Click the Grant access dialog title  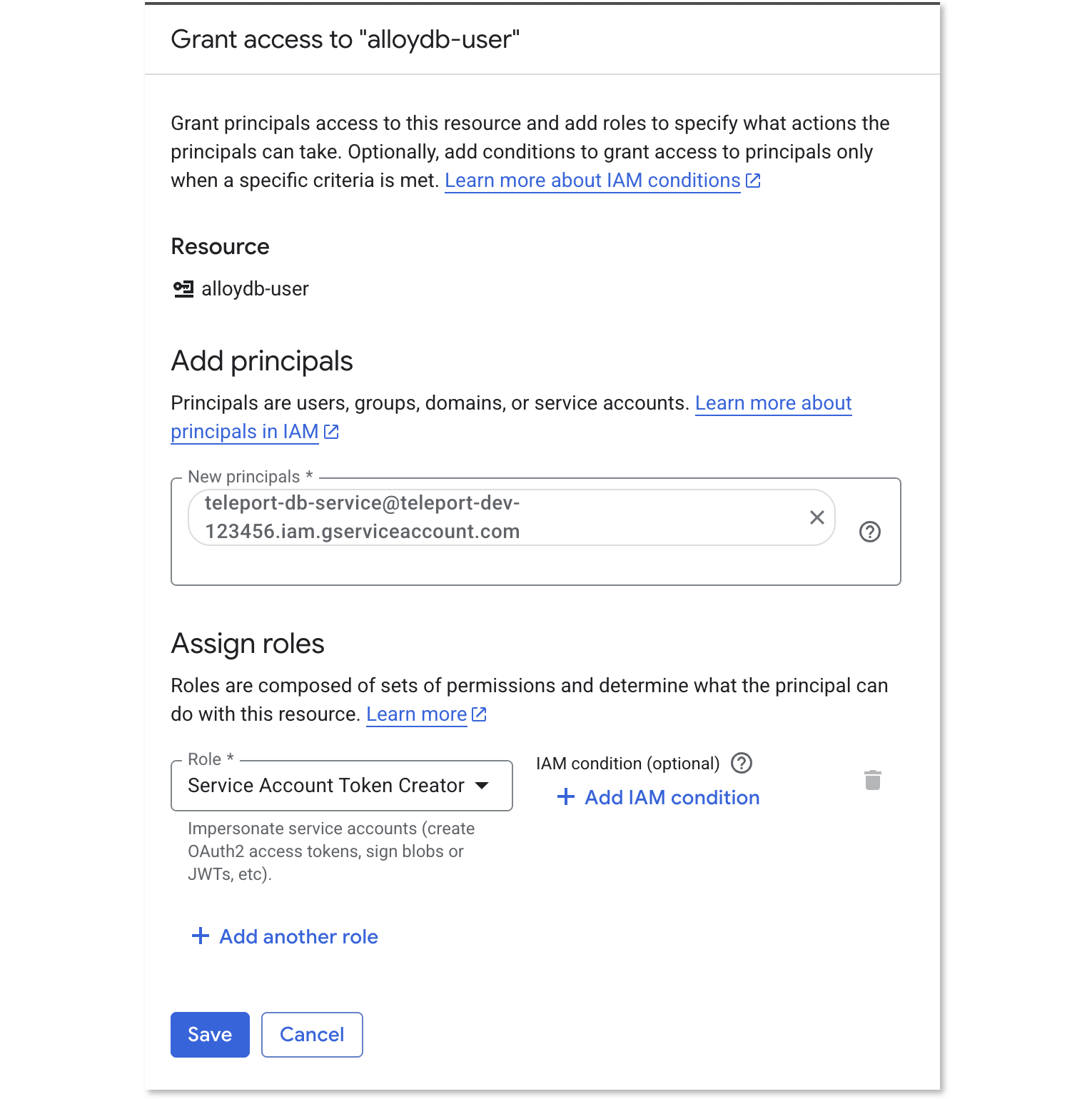(x=345, y=39)
